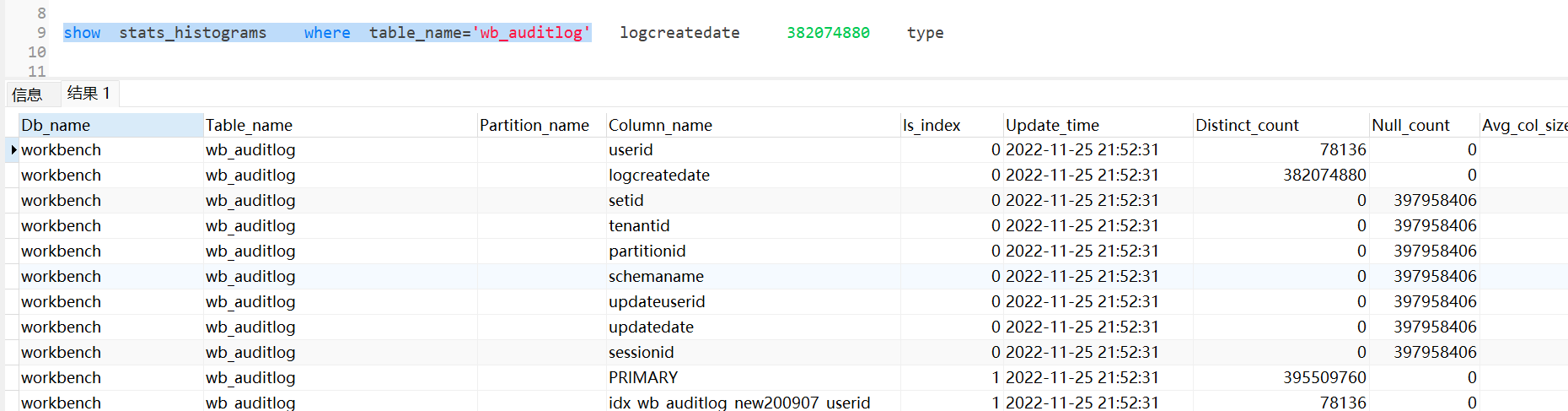Viewport: 1568px width, 411px height.
Task: Click the PRIMARY index row cell
Action: click(x=643, y=377)
